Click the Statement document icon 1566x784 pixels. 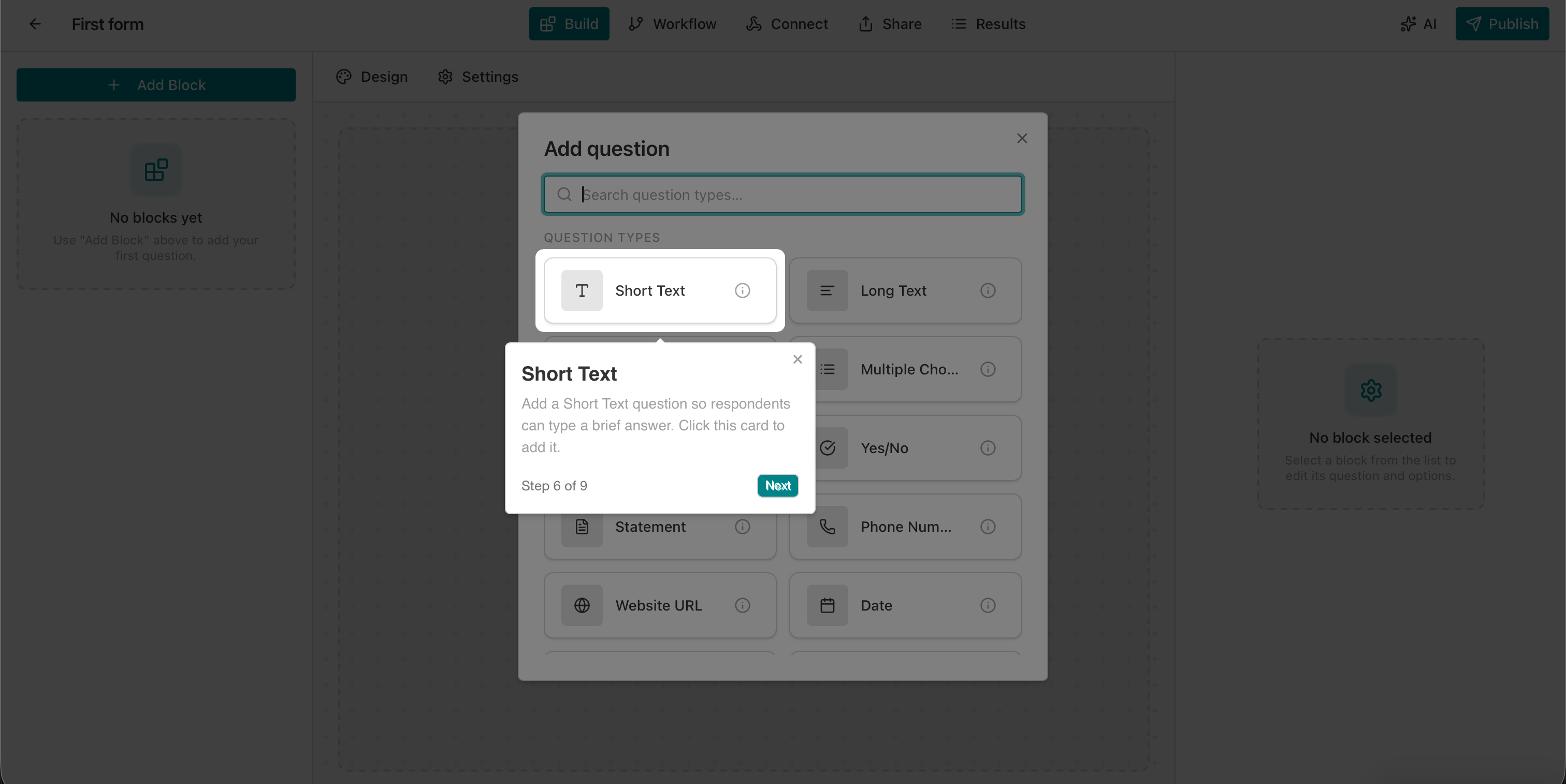582,526
